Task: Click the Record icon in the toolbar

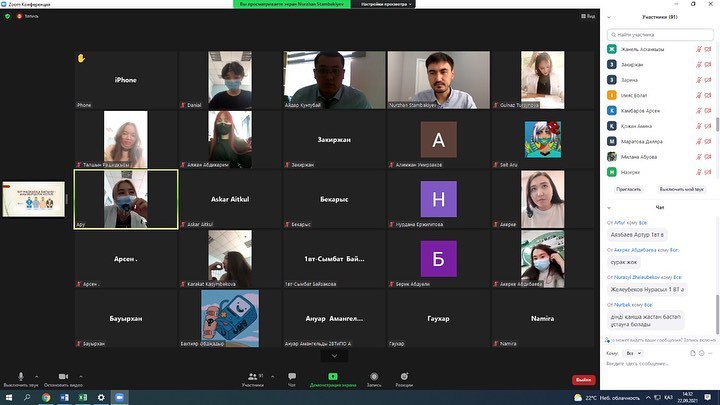Action: tap(374, 377)
